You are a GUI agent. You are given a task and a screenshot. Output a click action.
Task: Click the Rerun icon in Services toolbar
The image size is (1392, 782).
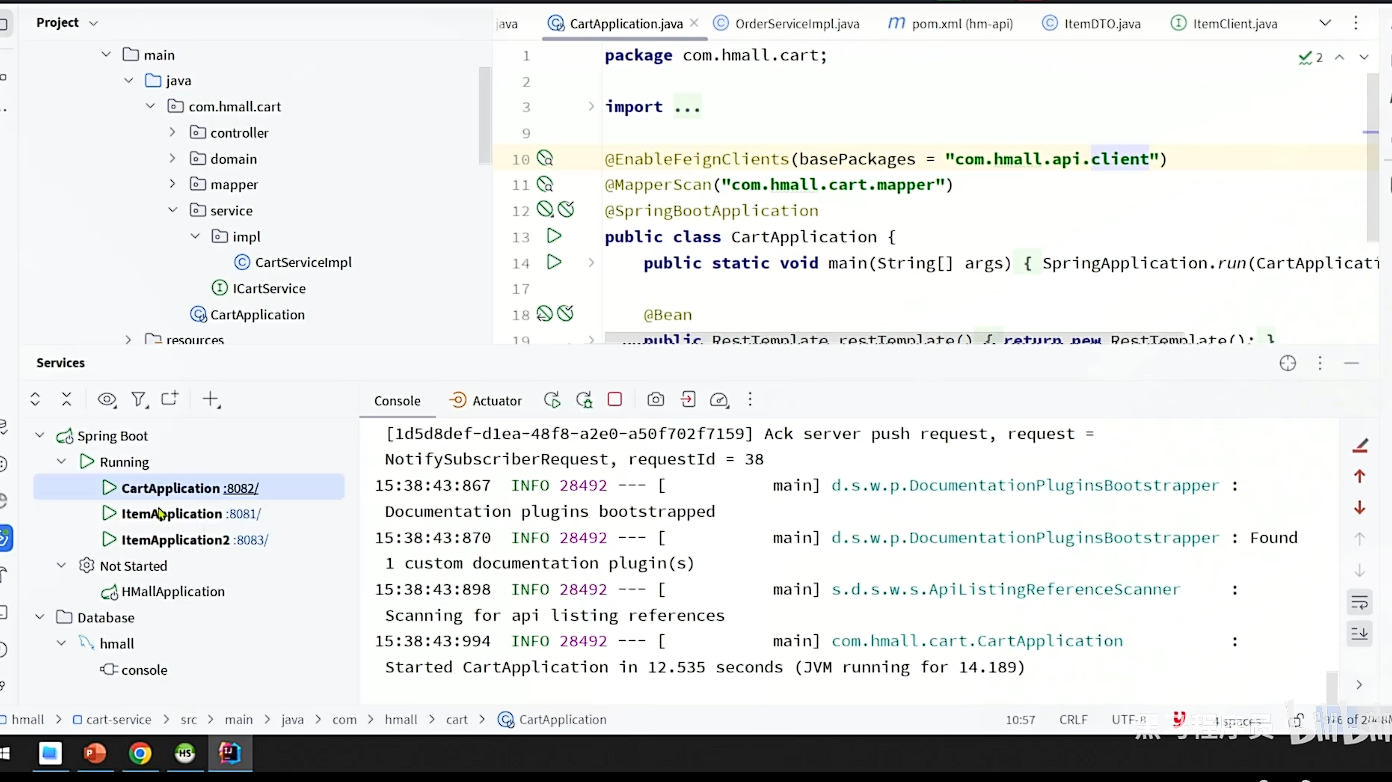coord(552,400)
